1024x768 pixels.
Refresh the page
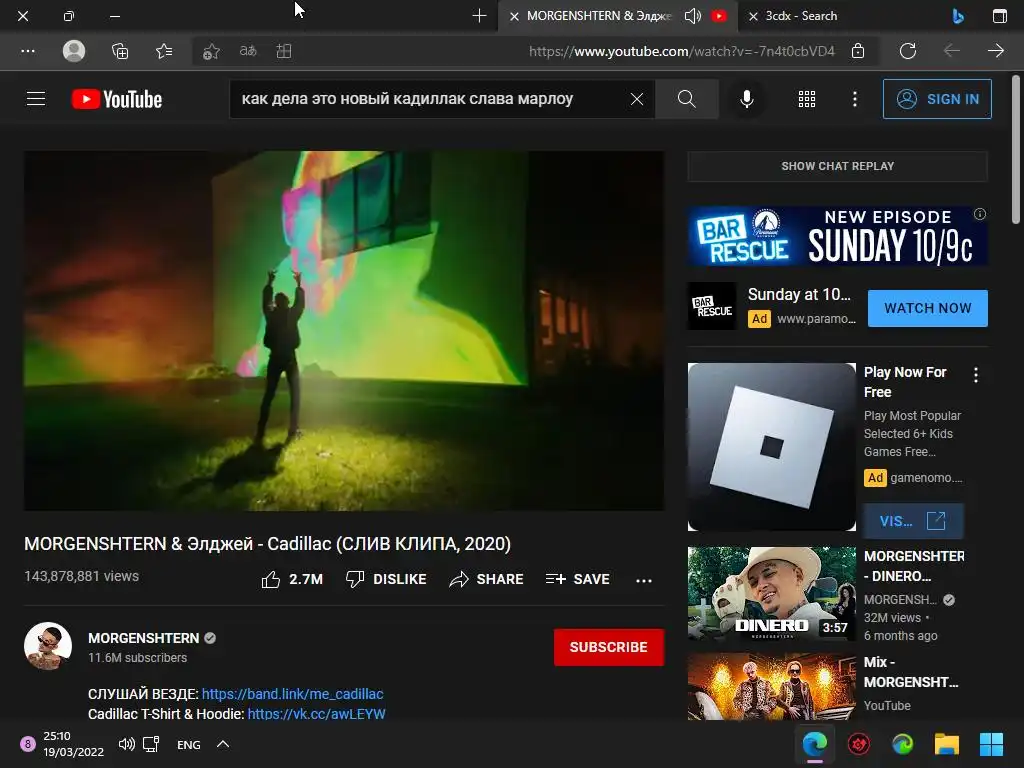(908, 51)
